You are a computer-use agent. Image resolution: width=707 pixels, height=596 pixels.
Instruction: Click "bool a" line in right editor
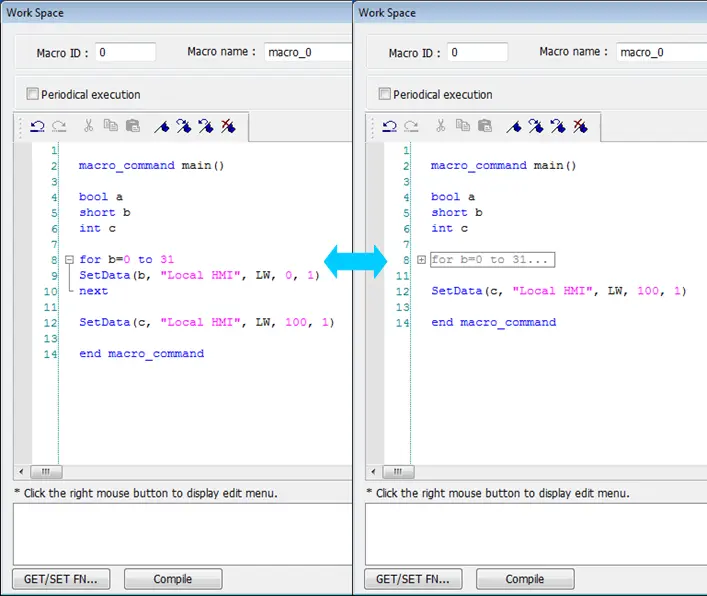(x=453, y=197)
